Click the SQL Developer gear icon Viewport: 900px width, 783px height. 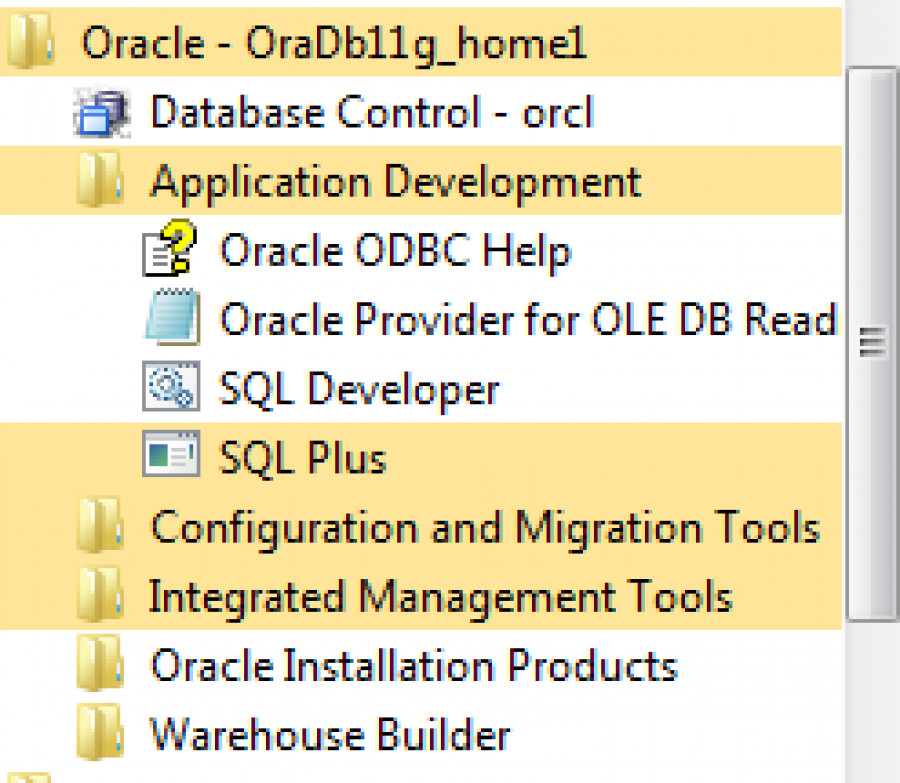click(x=171, y=389)
